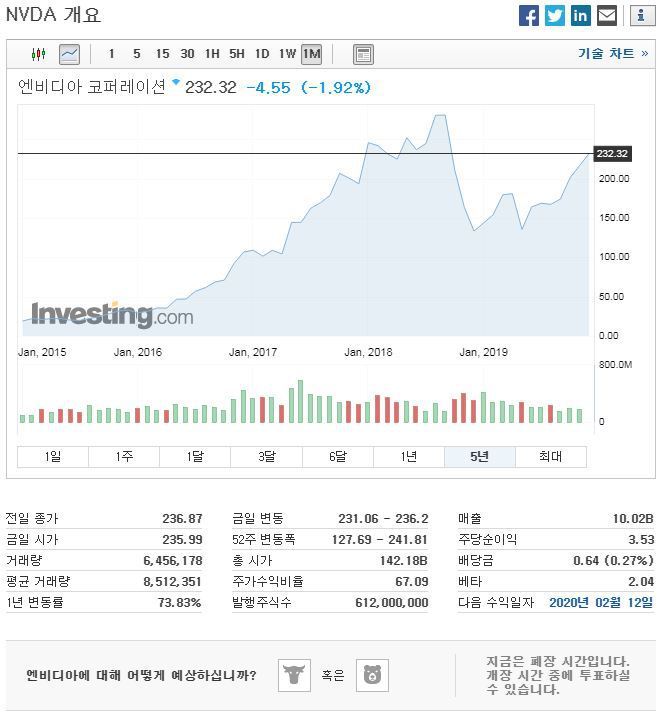The image size is (665, 721).
Task: Select the 1M chart interval
Action: (x=311, y=54)
